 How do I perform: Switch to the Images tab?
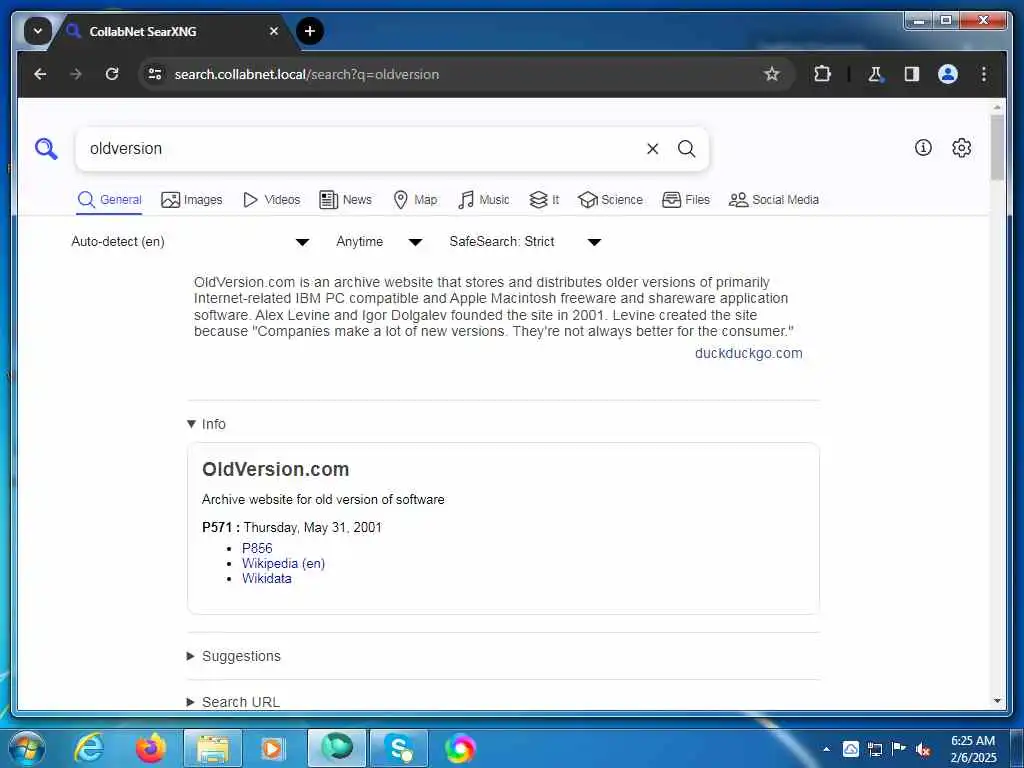point(192,200)
